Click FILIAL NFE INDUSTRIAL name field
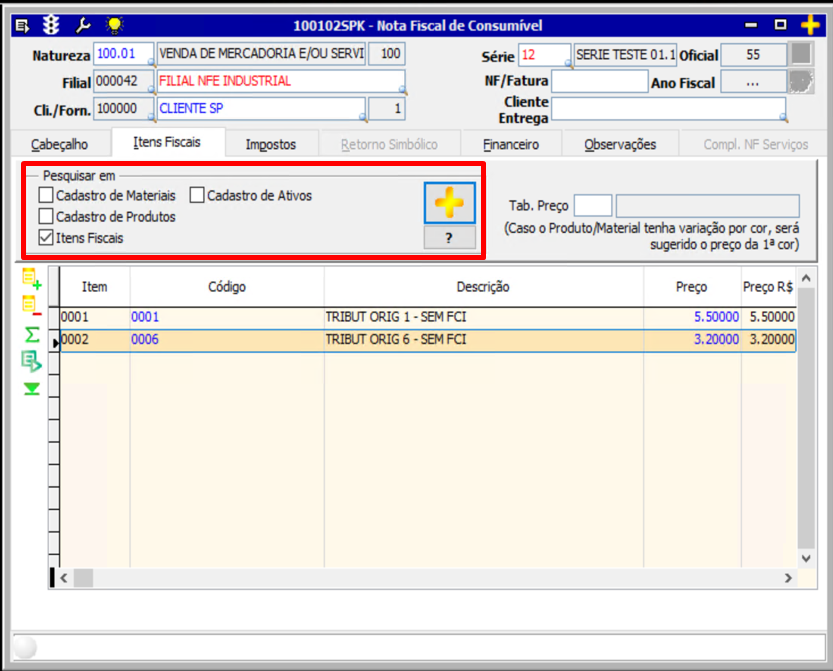This screenshot has height=671, width=833. click(x=281, y=81)
